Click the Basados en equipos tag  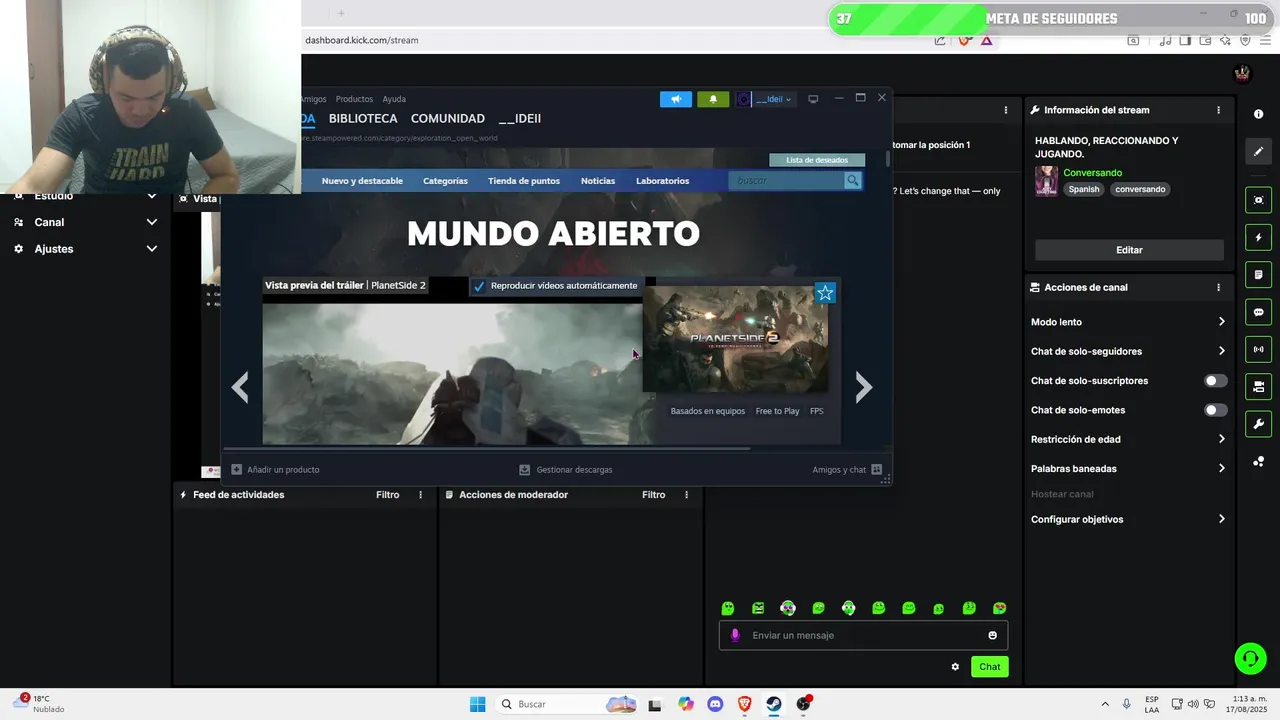pyautogui.click(x=708, y=411)
